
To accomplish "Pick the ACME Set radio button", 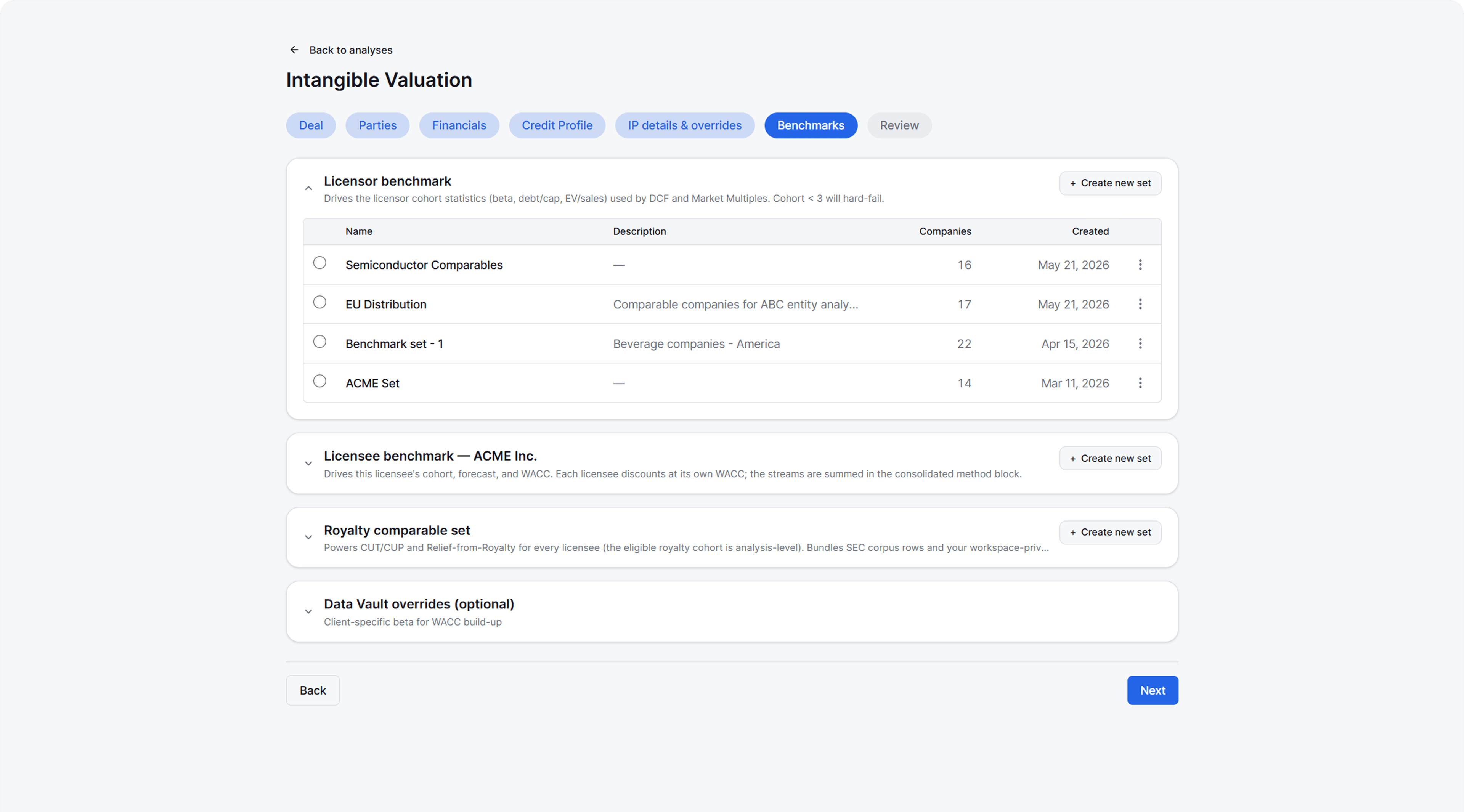I will pos(320,381).
